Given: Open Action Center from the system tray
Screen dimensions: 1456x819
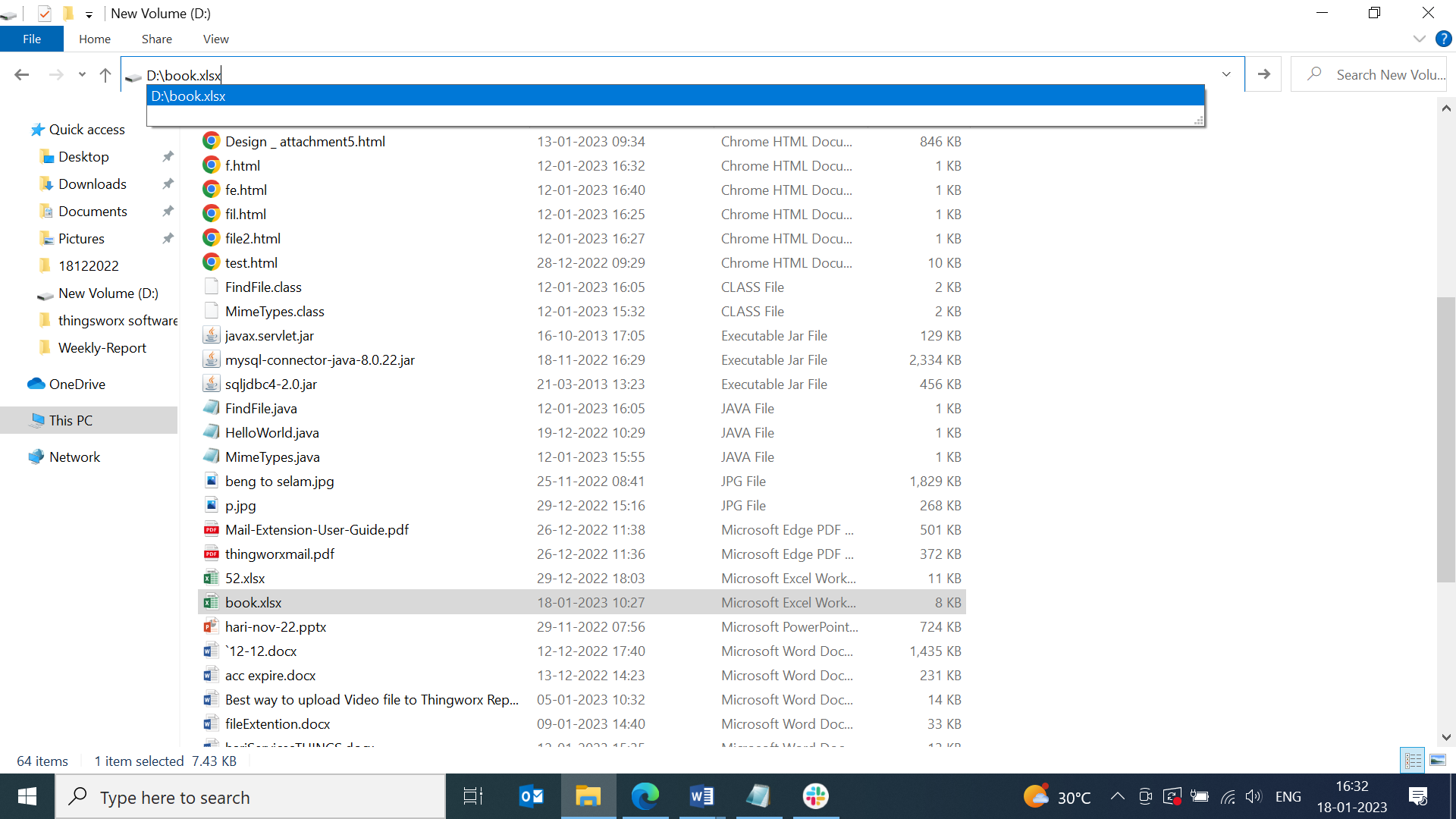Looking at the screenshot, I should coord(1417,796).
